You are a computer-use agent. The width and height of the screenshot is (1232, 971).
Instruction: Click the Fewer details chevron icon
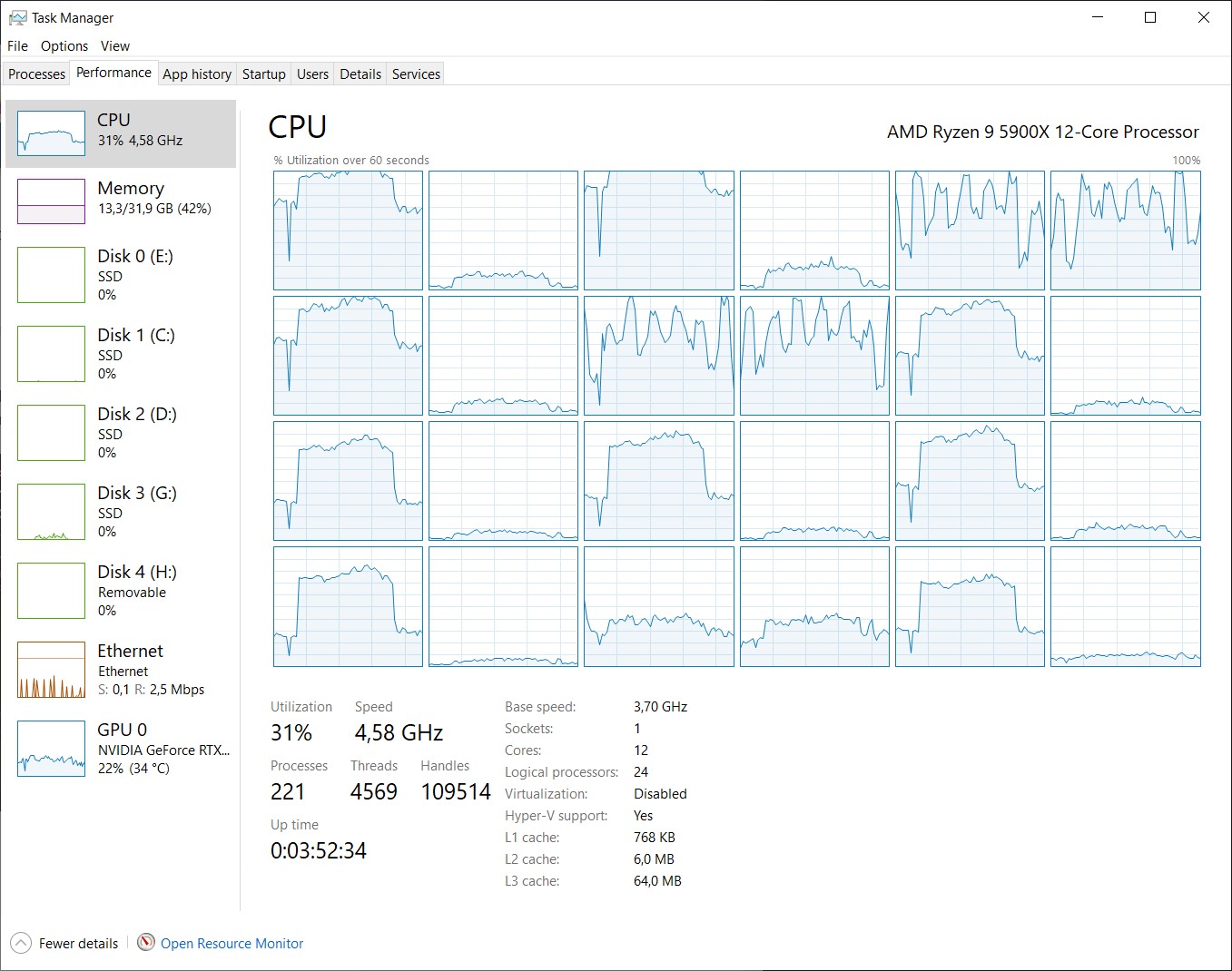(21, 943)
